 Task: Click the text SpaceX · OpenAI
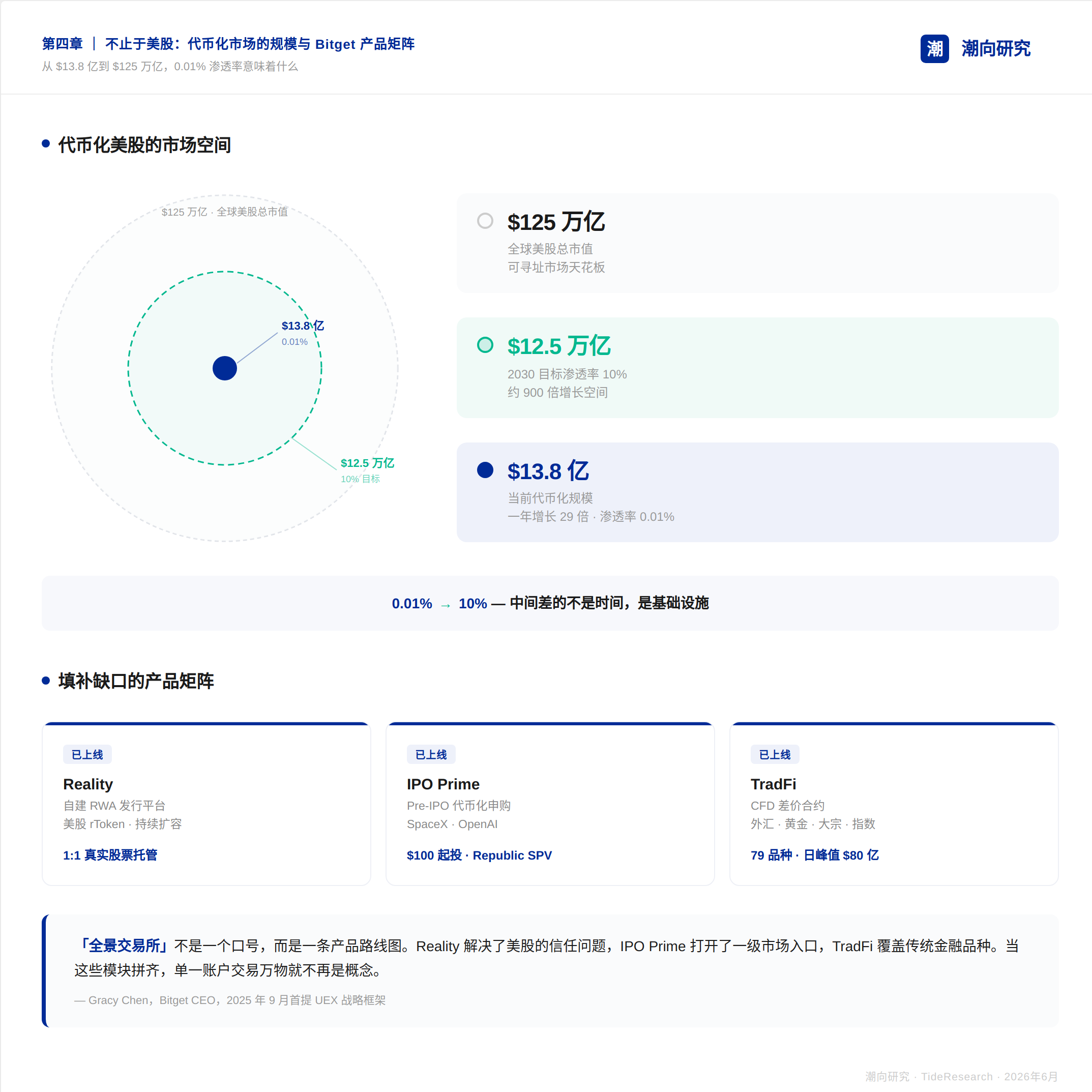[452, 823]
